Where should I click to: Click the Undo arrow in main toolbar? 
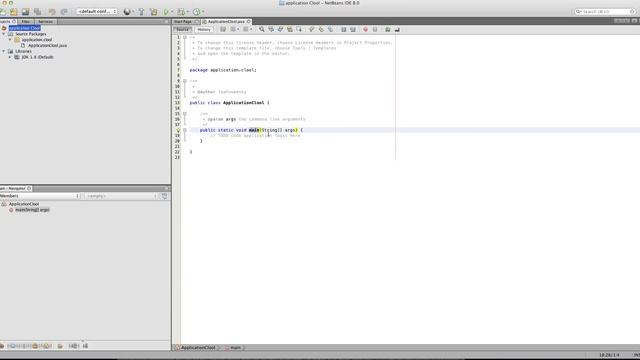(x=52, y=12)
